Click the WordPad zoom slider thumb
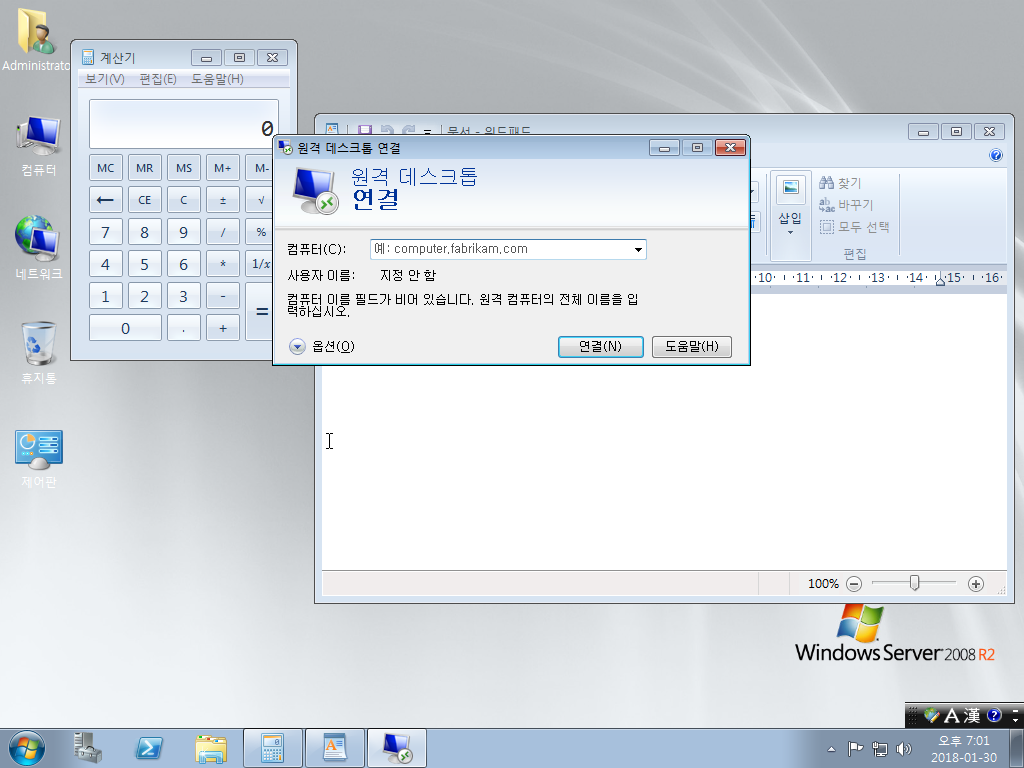 [x=914, y=583]
